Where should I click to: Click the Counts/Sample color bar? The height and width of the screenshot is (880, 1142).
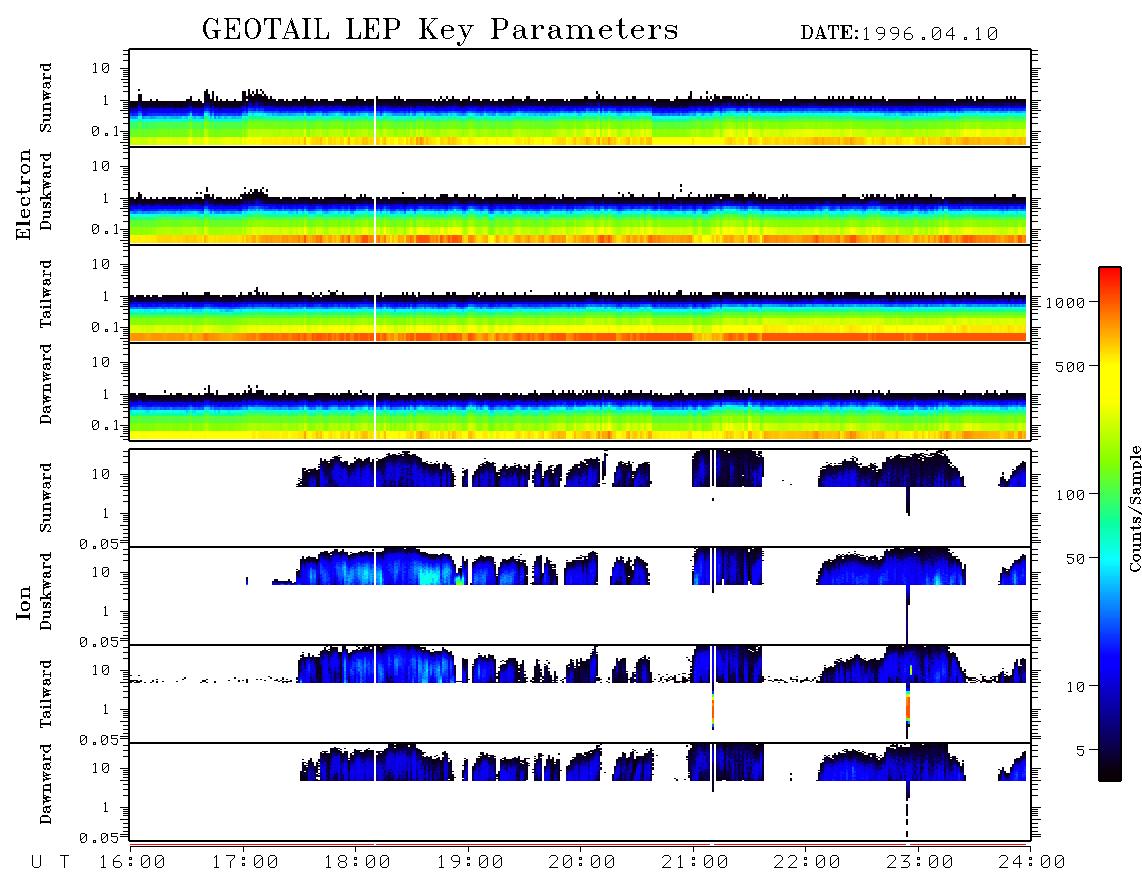1110,524
